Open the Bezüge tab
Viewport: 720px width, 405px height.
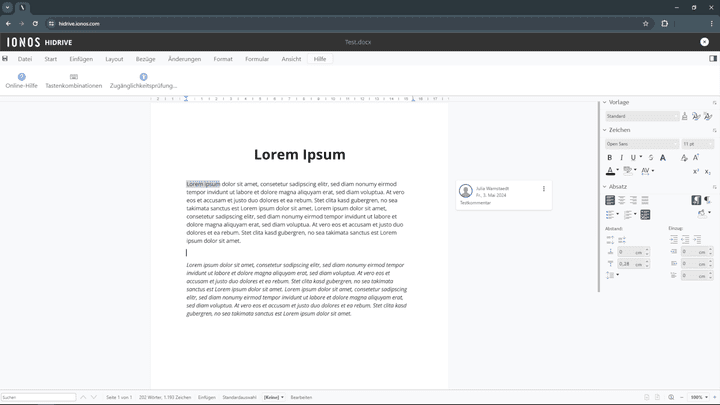coord(145,59)
